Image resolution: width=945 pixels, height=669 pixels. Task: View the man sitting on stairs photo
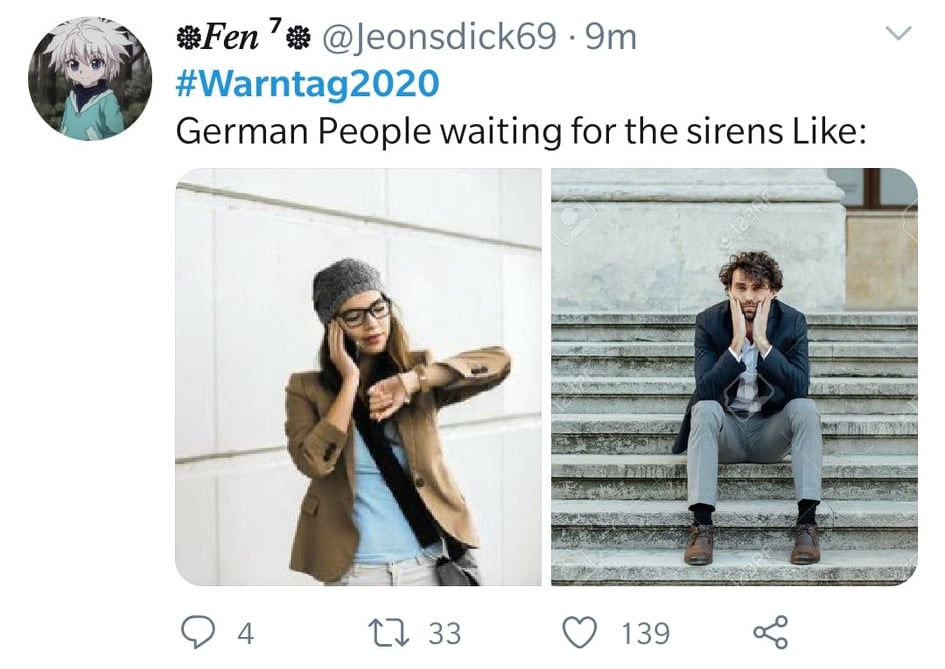pos(733,376)
